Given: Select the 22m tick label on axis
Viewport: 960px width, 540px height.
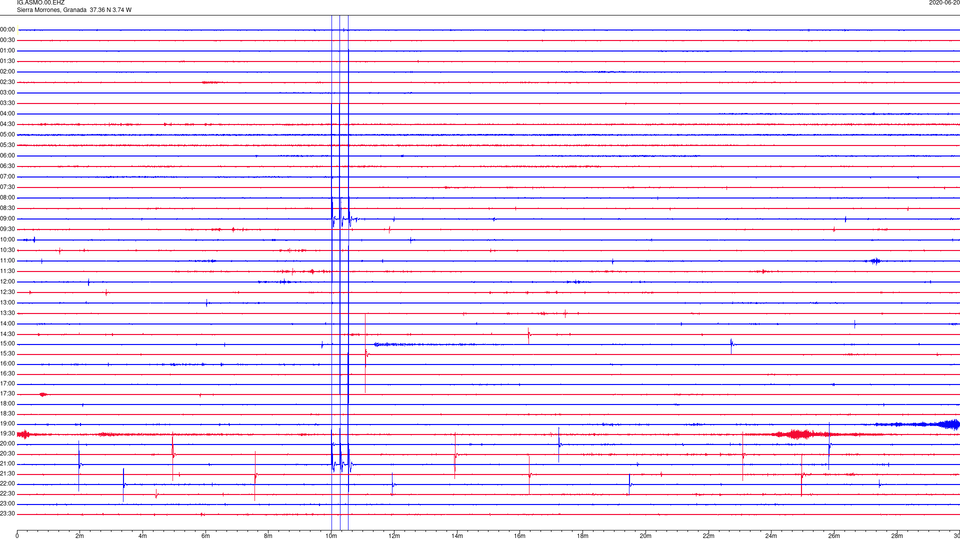Looking at the screenshot, I should click(708, 536).
